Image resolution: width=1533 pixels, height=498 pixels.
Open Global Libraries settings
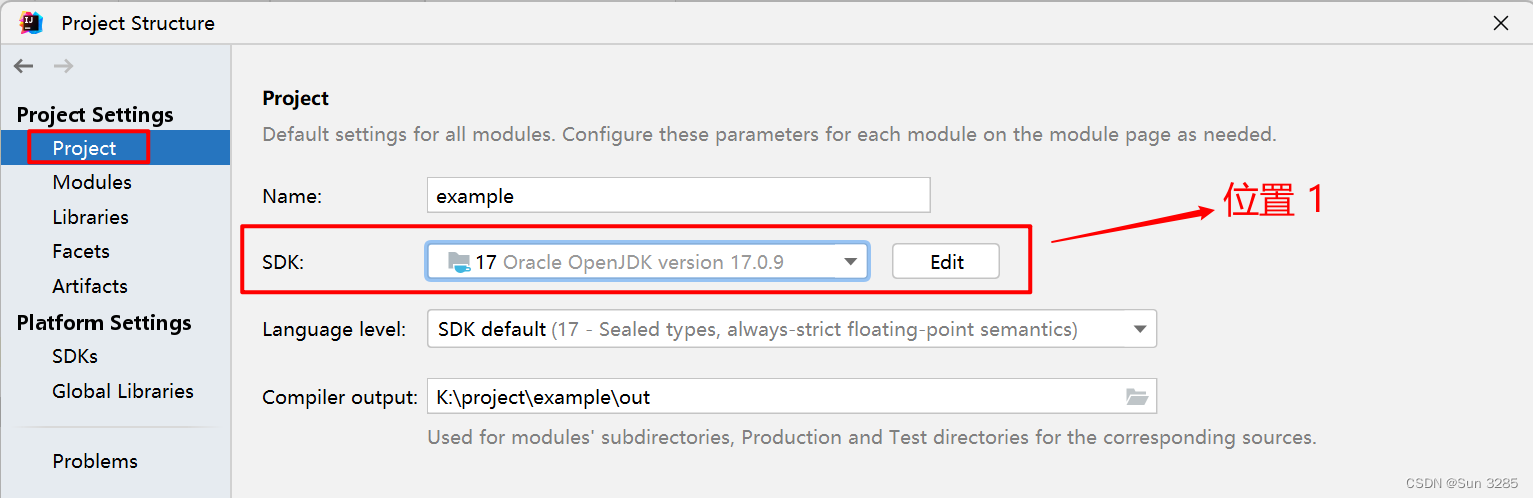pos(123,391)
